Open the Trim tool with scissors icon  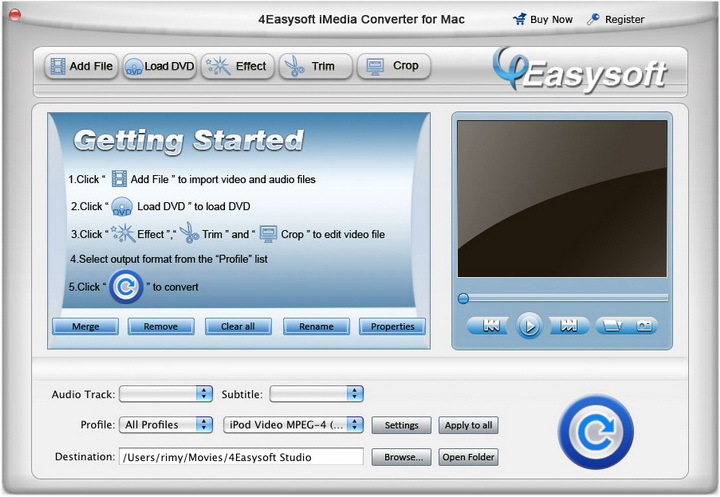pos(316,66)
